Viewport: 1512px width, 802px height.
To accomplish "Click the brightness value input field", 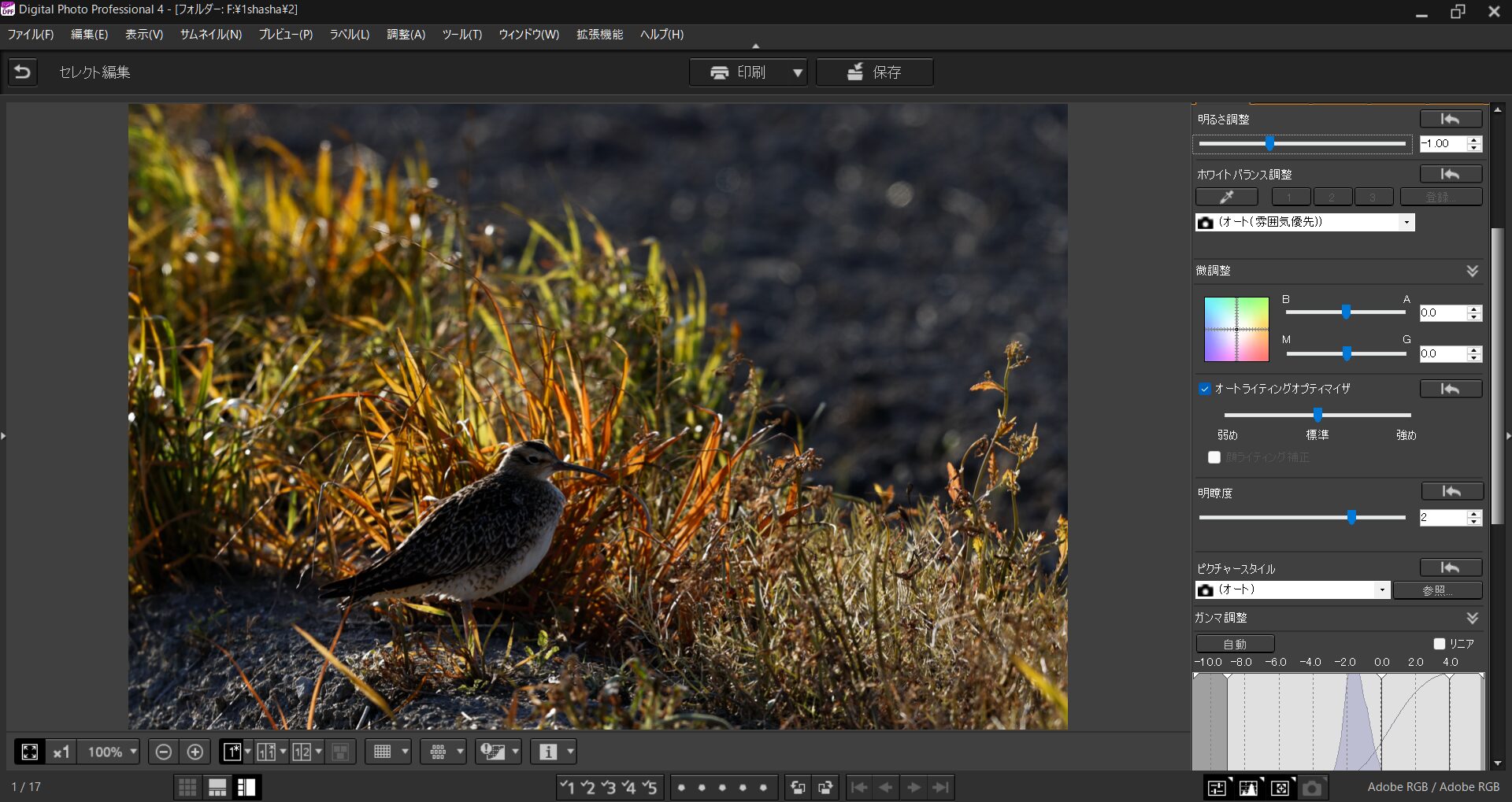I will click(x=1442, y=143).
